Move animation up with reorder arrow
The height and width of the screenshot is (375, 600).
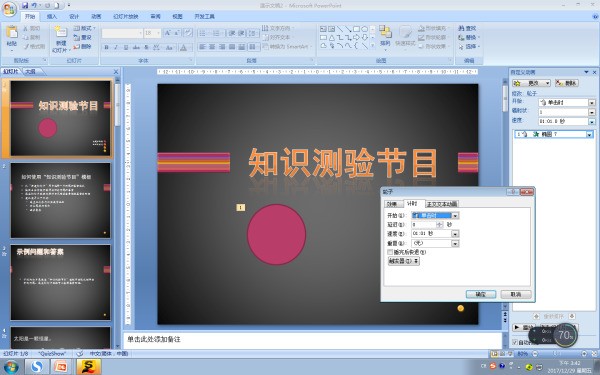coord(536,316)
